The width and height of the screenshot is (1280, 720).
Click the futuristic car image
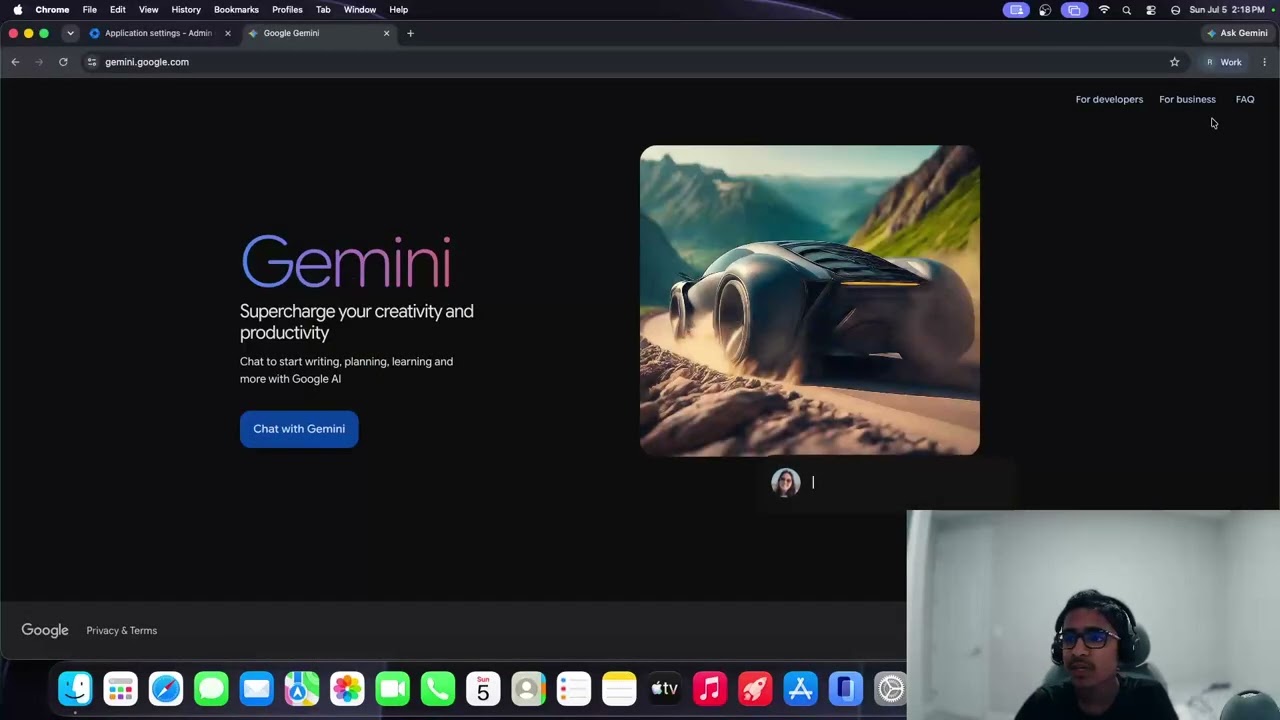pyautogui.click(x=810, y=300)
